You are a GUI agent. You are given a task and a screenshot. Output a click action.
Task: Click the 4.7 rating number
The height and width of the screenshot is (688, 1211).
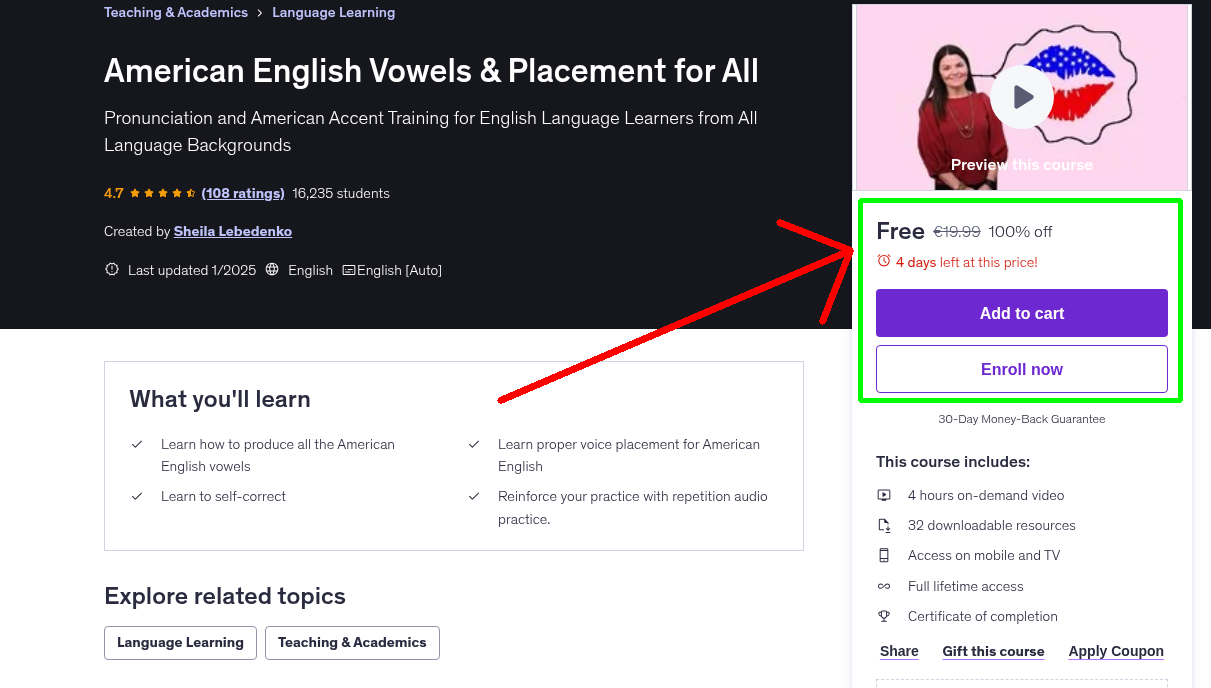pos(114,193)
